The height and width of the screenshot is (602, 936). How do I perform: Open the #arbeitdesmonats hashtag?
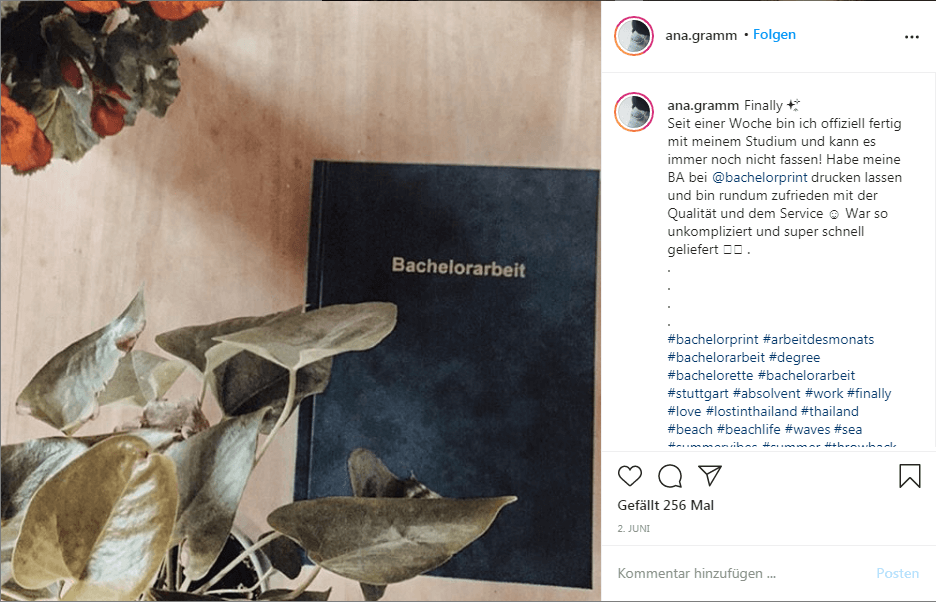click(x=818, y=339)
